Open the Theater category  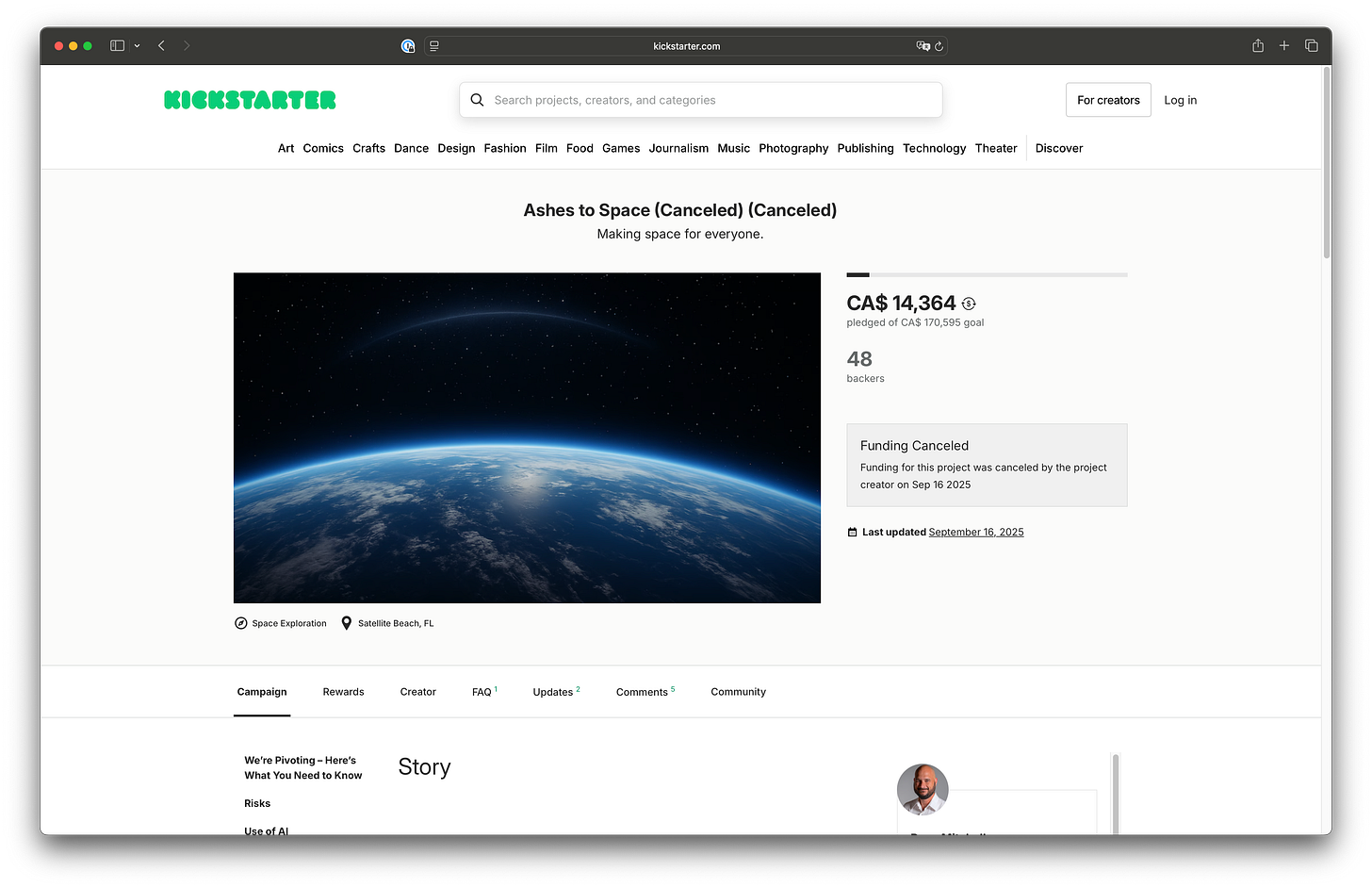pyautogui.click(x=996, y=148)
